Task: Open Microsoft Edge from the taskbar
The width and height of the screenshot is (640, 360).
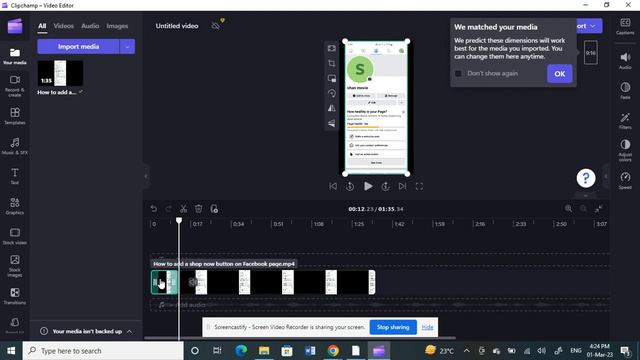Action: coord(241,351)
